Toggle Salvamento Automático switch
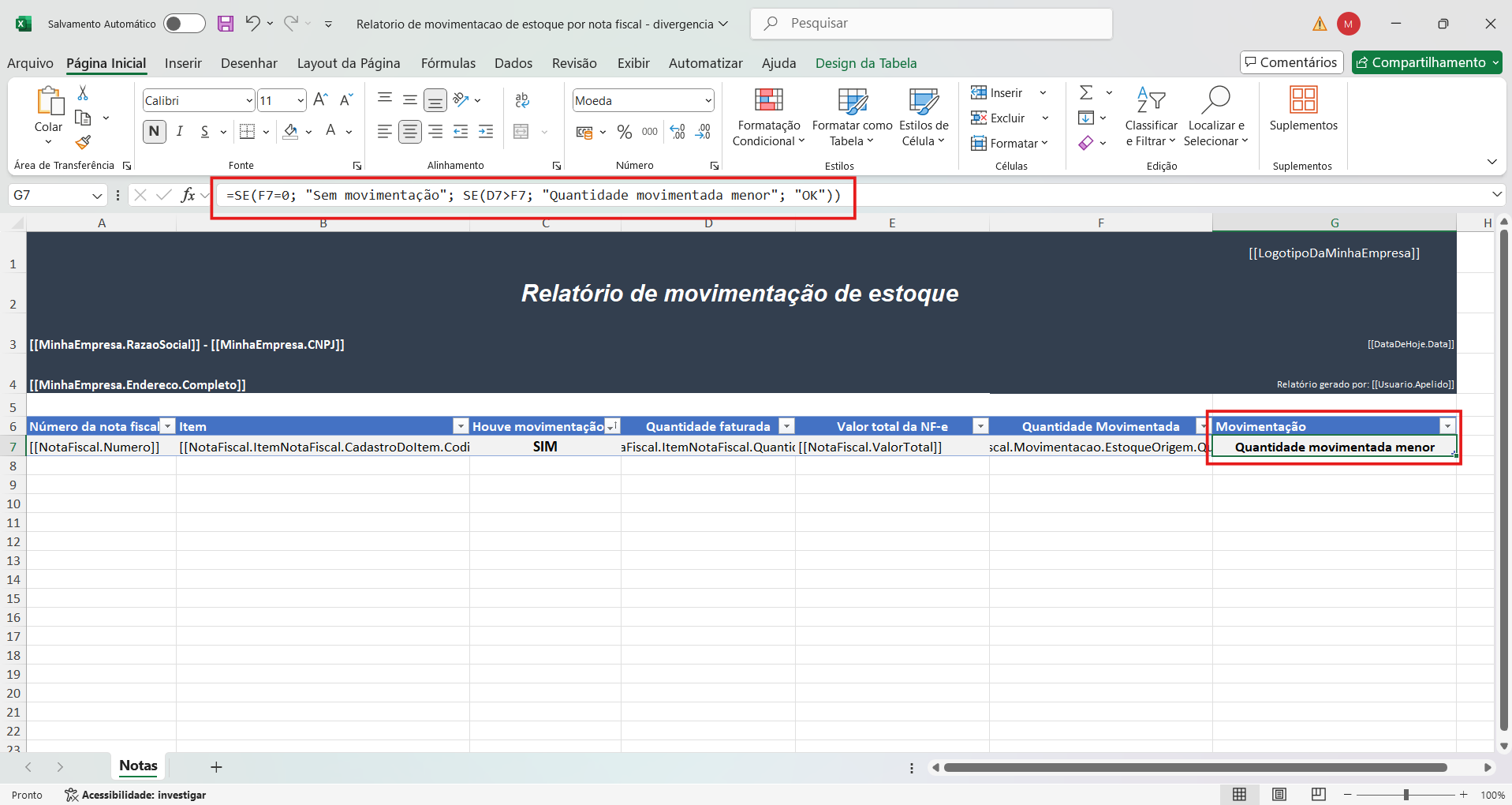The height and width of the screenshot is (805, 1512). click(184, 24)
